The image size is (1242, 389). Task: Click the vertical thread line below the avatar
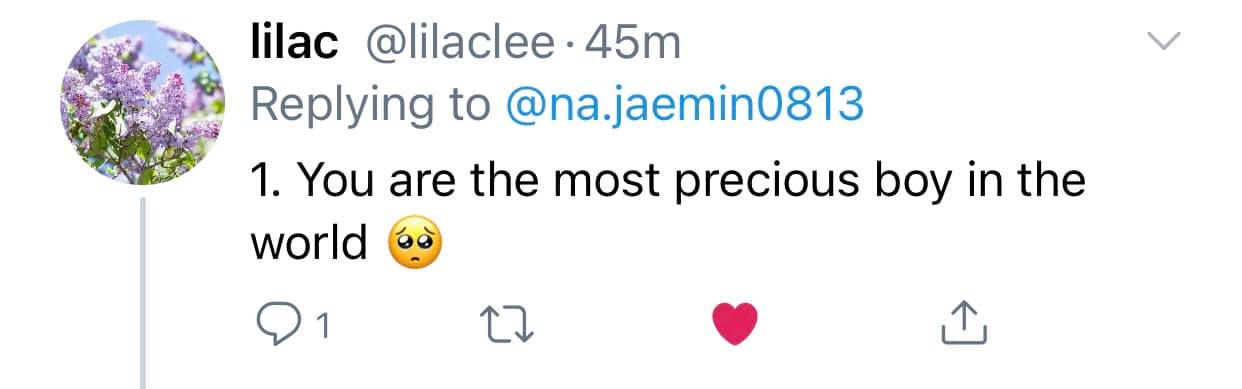tap(145, 292)
